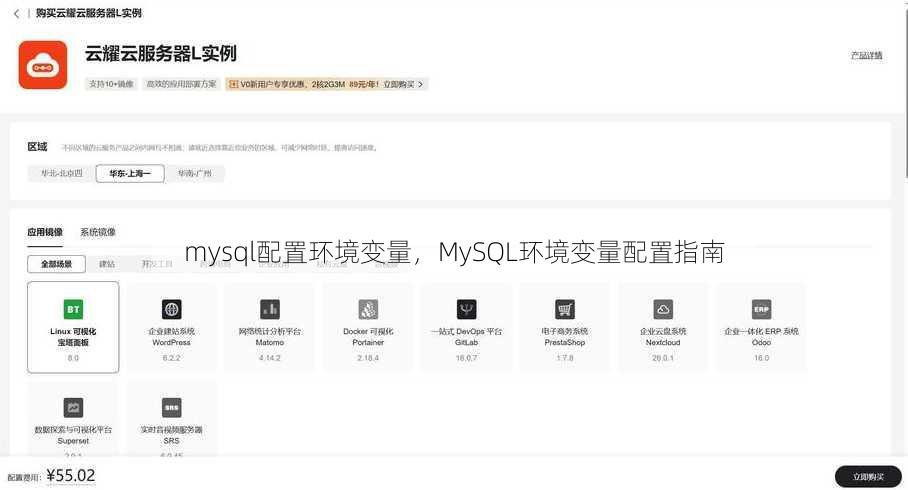Select region 华东-上海一

coord(130,173)
